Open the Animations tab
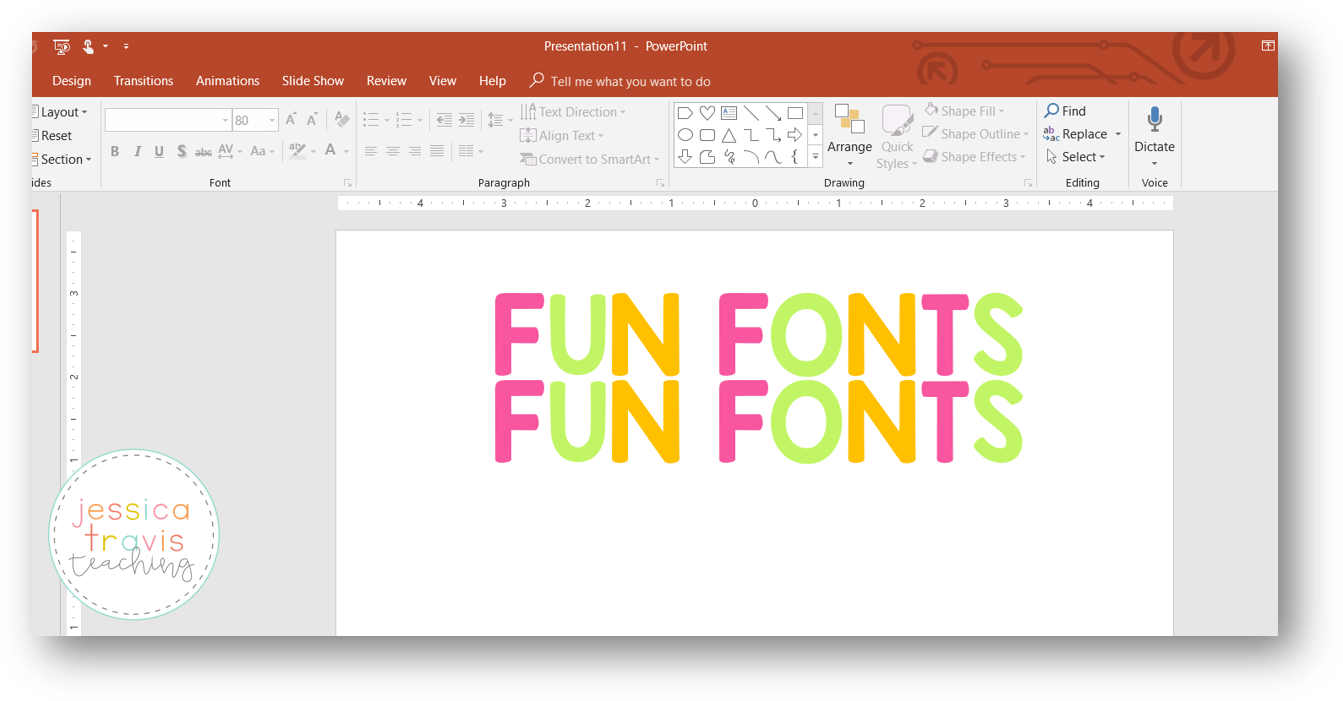The height and width of the screenshot is (701, 1343). point(227,81)
